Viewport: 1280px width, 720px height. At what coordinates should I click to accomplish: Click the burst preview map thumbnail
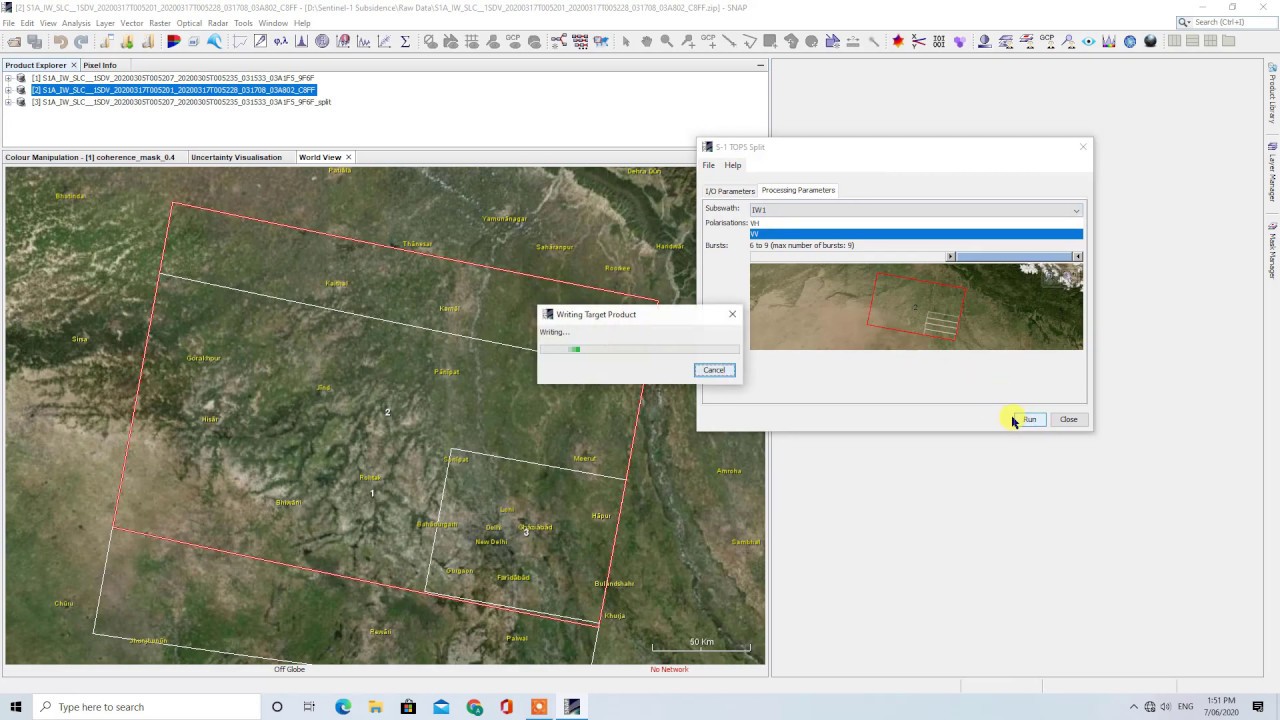point(916,307)
